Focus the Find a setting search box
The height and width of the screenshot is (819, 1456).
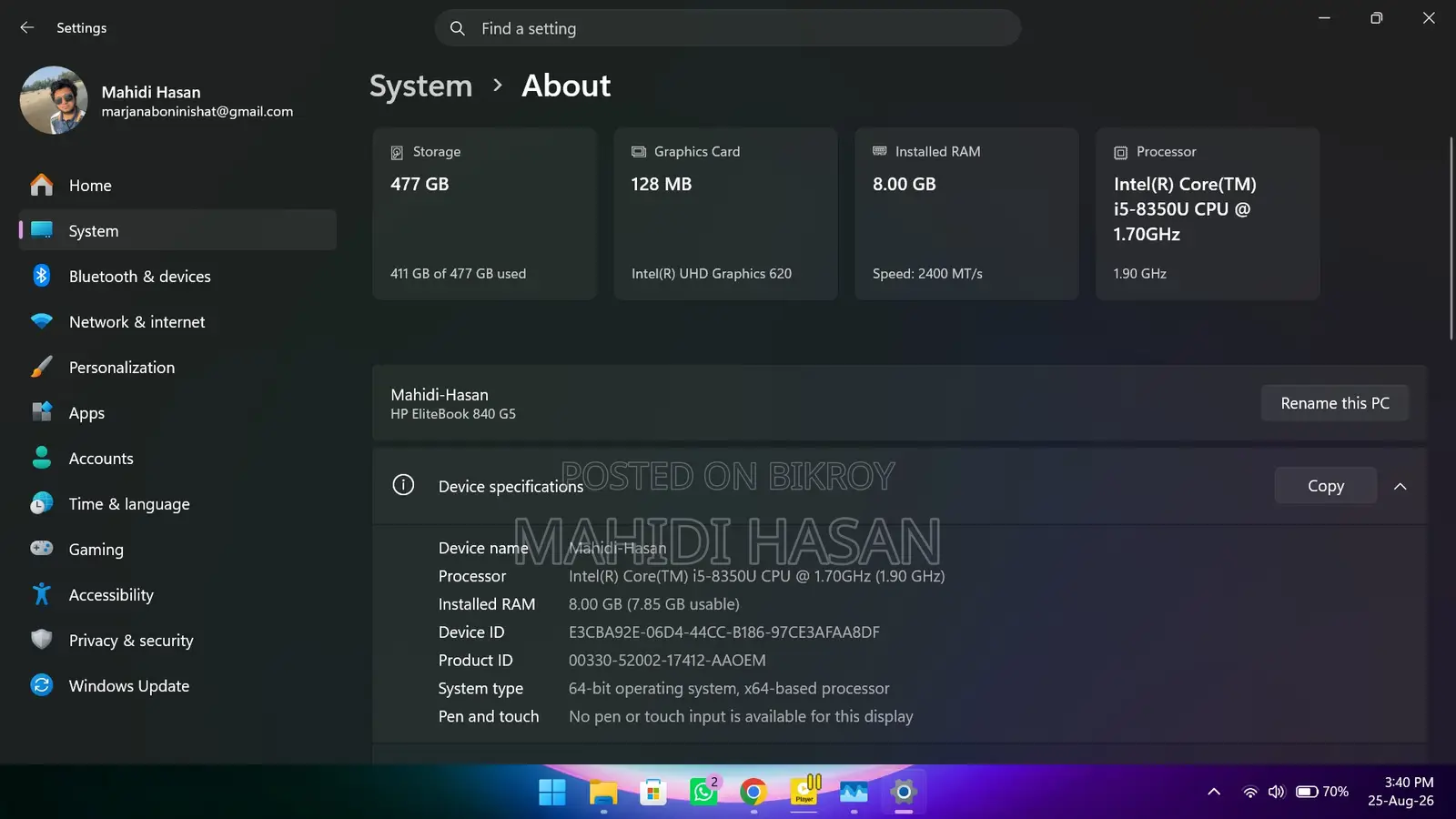click(728, 28)
